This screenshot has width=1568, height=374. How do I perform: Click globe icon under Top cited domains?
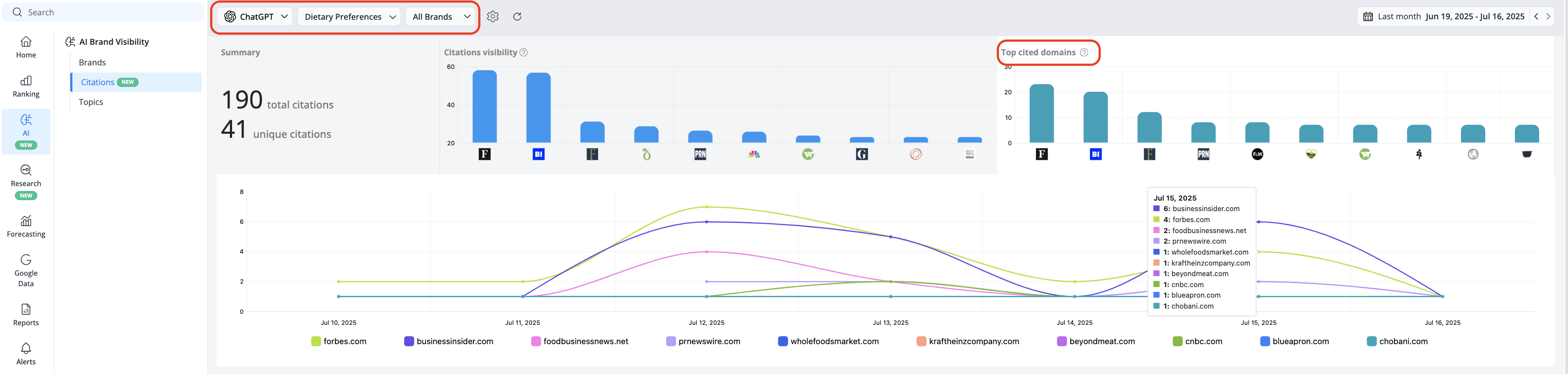point(1473,154)
